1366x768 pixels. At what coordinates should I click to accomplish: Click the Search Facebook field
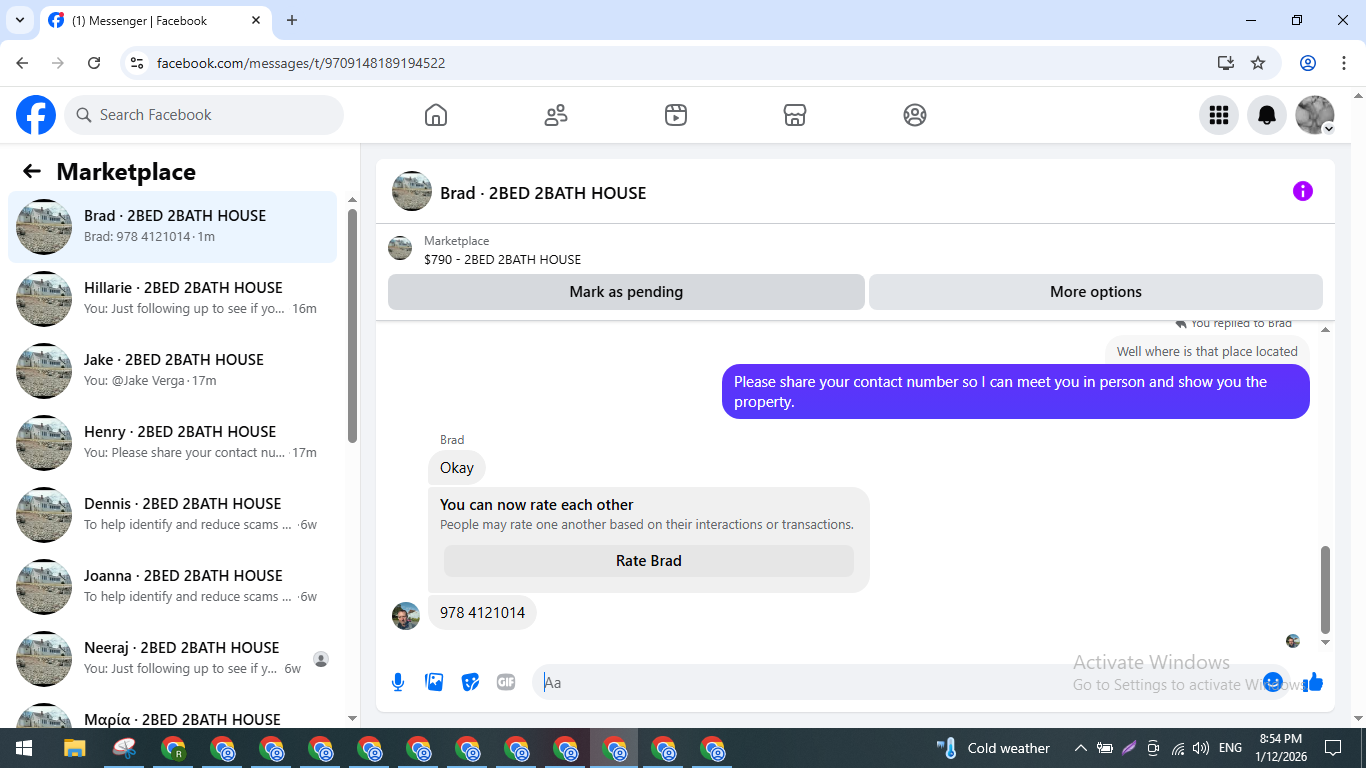click(204, 115)
